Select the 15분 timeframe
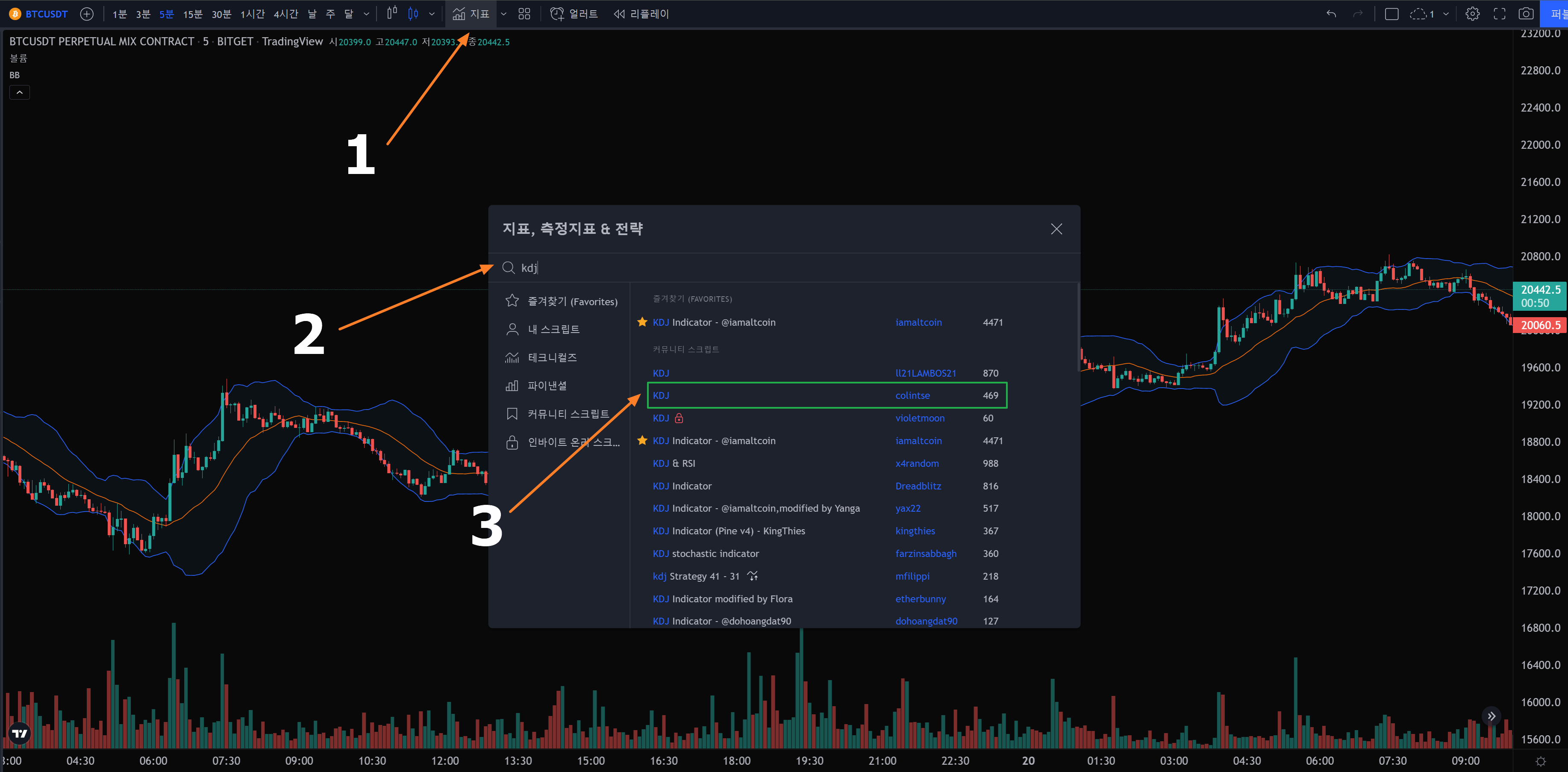The height and width of the screenshot is (772, 1568). pyautogui.click(x=192, y=14)
